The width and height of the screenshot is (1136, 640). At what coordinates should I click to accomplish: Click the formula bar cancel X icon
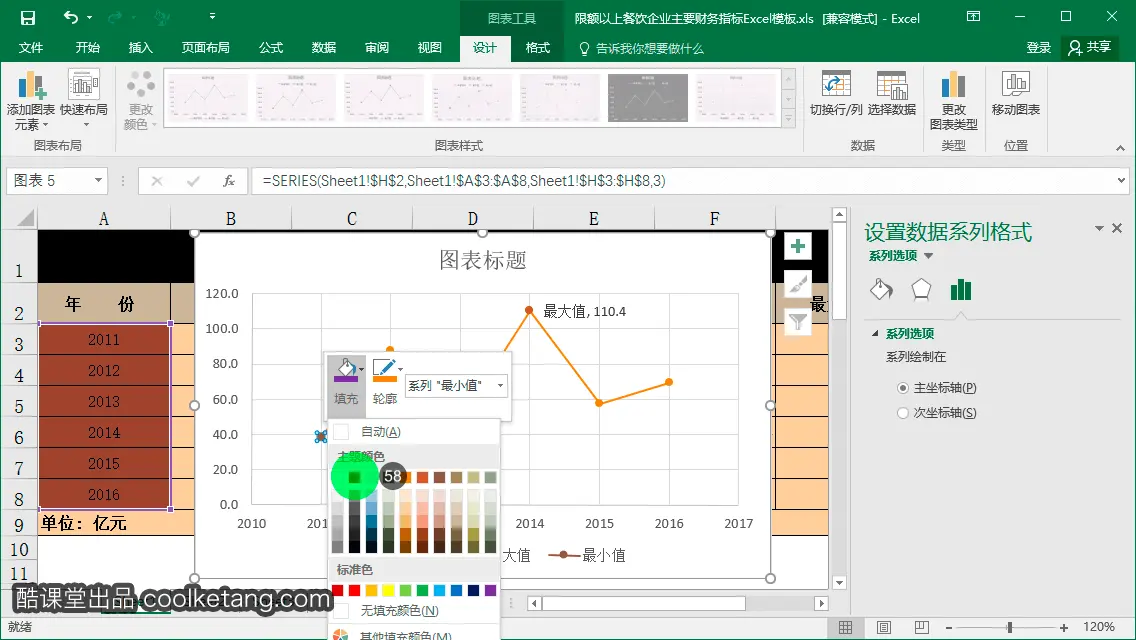(156, 180)
